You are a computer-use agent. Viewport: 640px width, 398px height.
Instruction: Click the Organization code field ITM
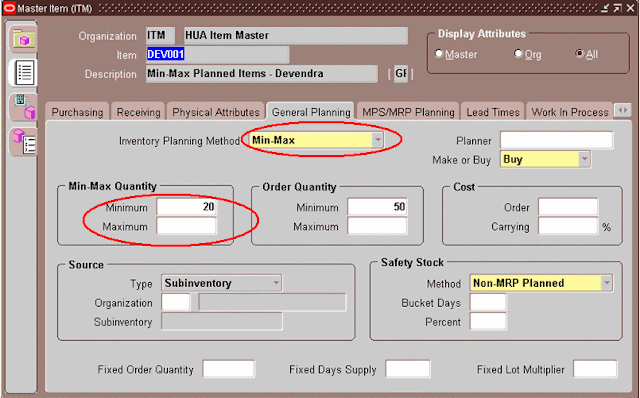[160, 36]
